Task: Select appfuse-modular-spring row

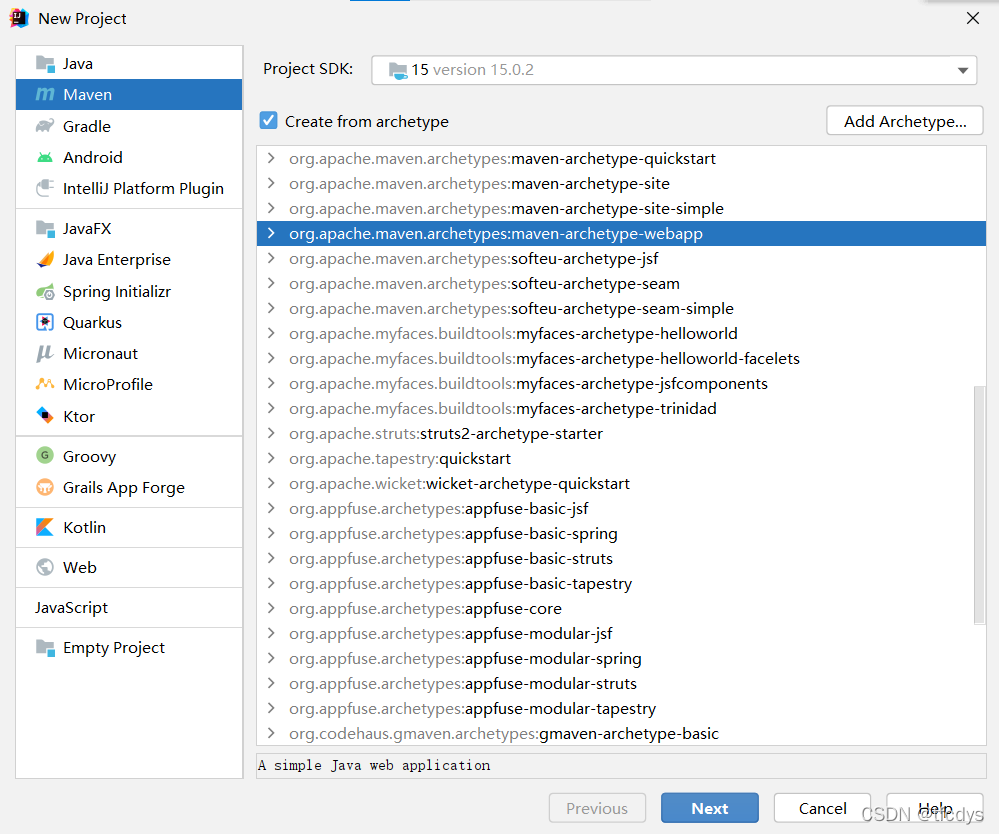Action: (x=621, y=658)
